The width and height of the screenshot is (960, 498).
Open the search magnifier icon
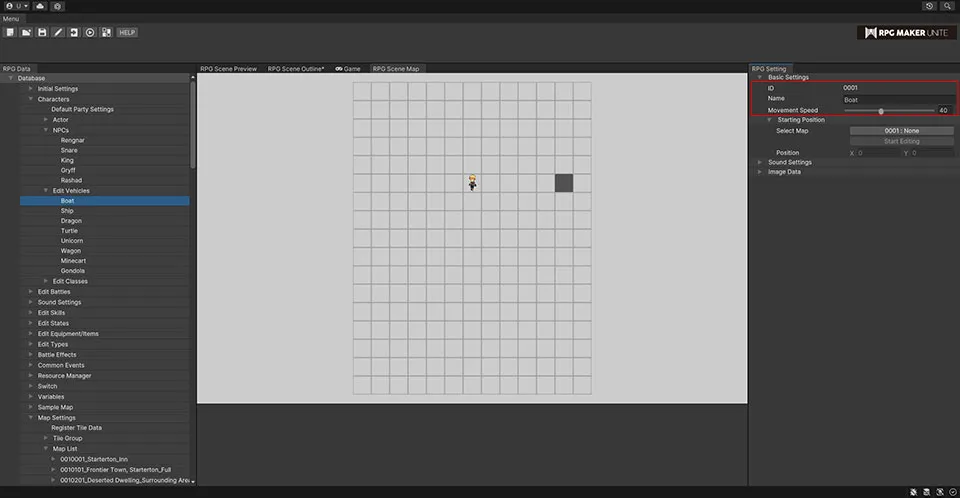click(x=947, y=6)
